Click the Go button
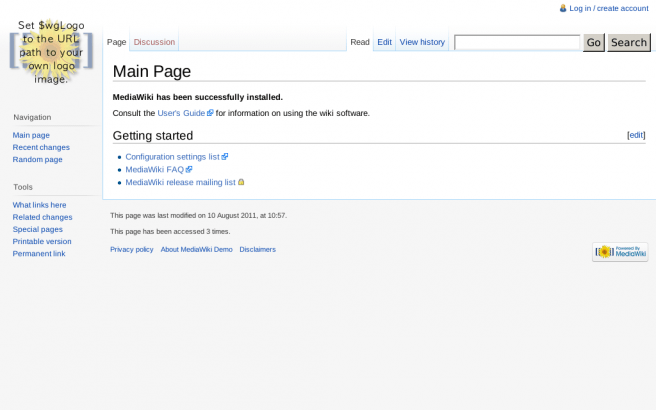The height and width of the screenshot is (410, 656). (x=594, y=43)
